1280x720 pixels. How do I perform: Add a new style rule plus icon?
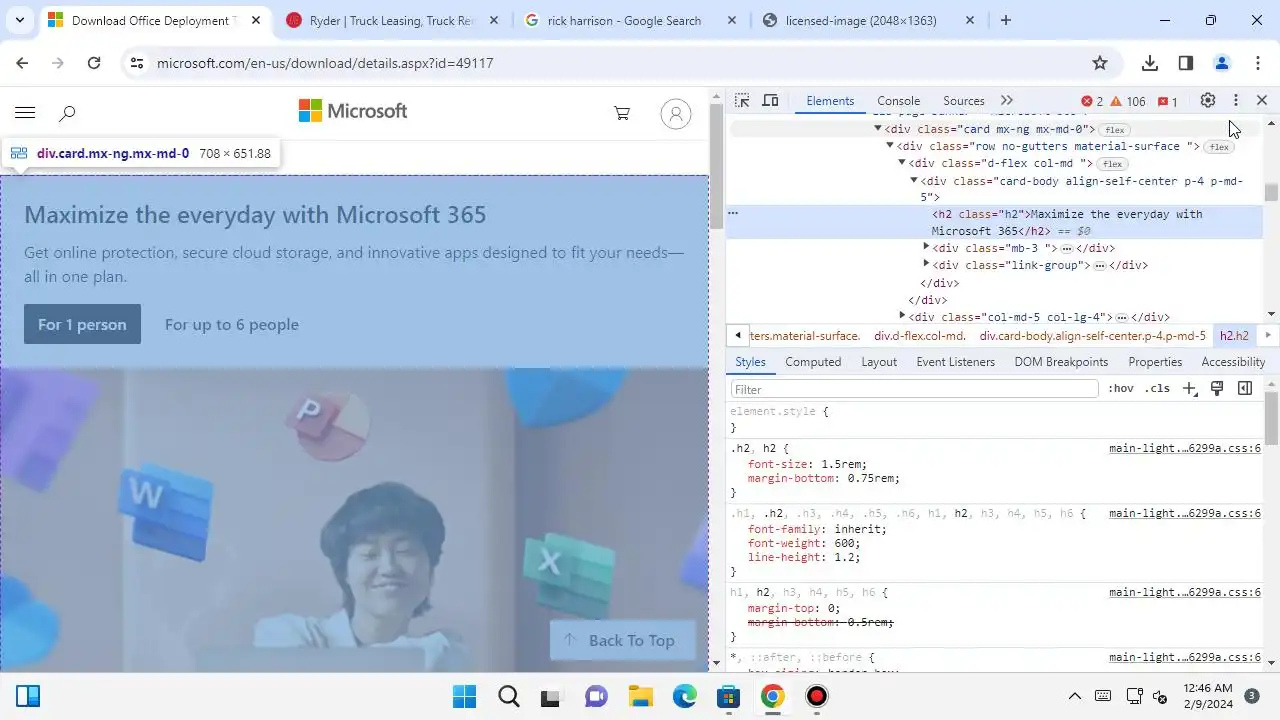1189,389
